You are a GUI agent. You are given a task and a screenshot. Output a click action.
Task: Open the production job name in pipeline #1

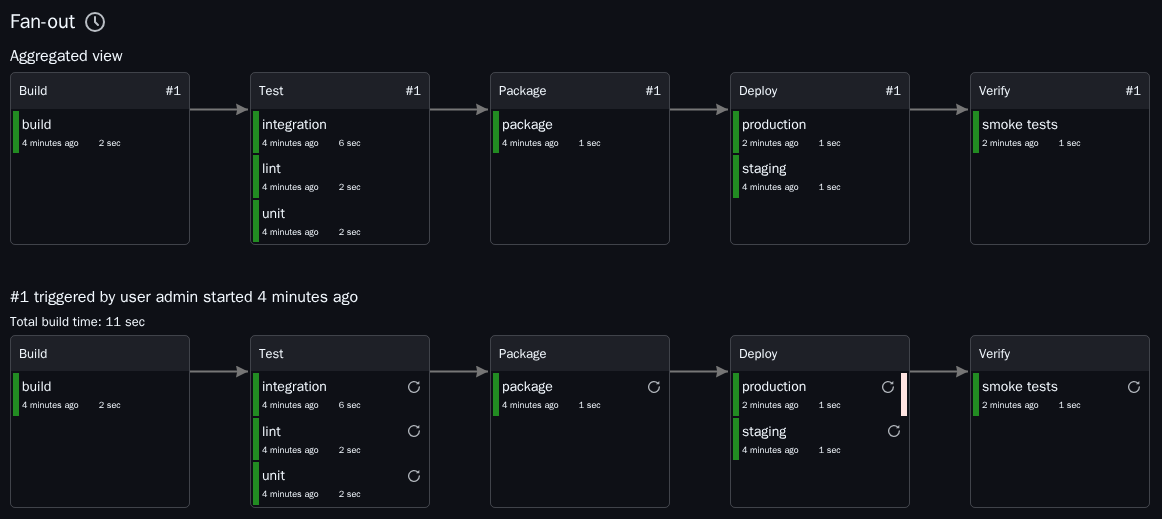774,386
